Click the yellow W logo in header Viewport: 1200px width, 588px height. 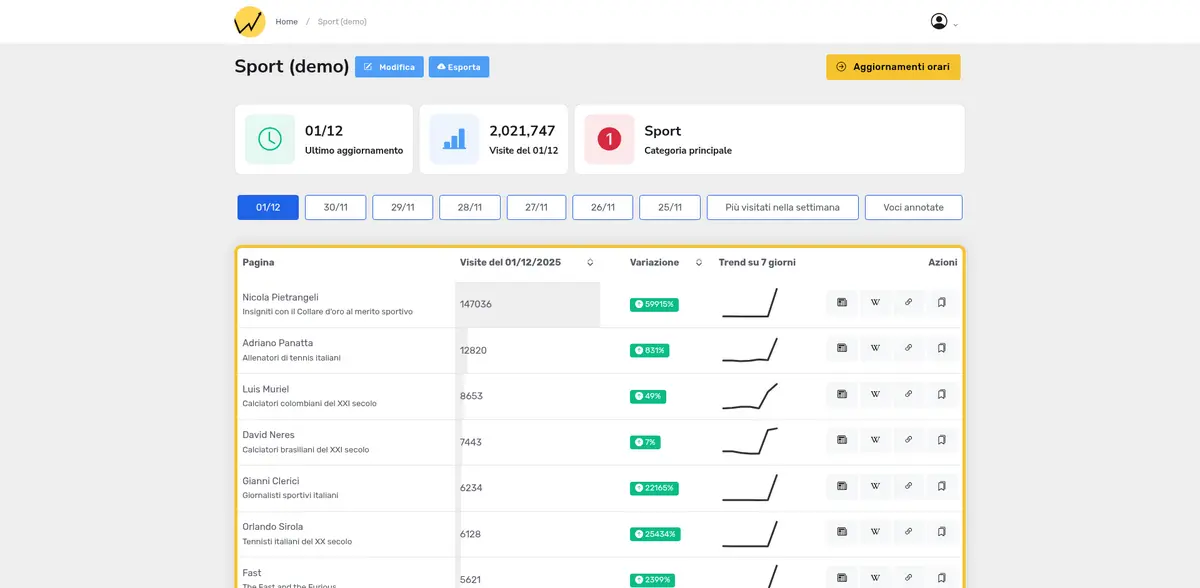coord(249,21)
